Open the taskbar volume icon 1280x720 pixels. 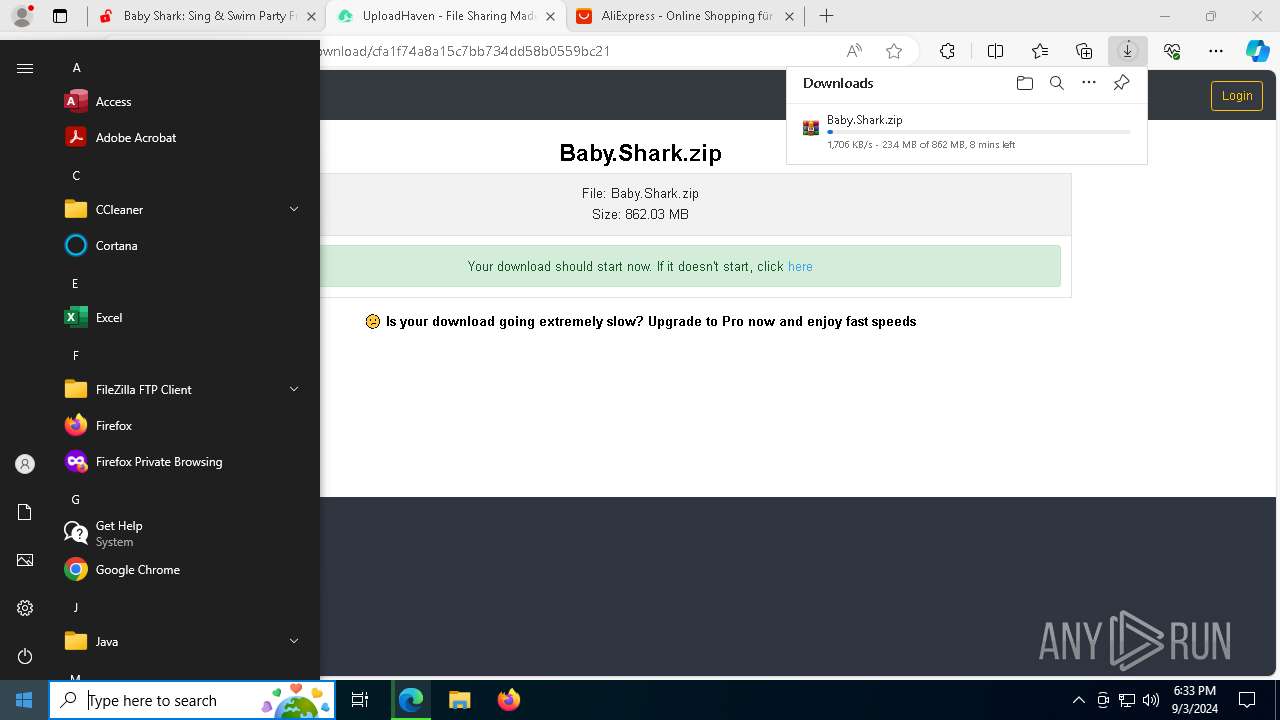(1150, 700)
